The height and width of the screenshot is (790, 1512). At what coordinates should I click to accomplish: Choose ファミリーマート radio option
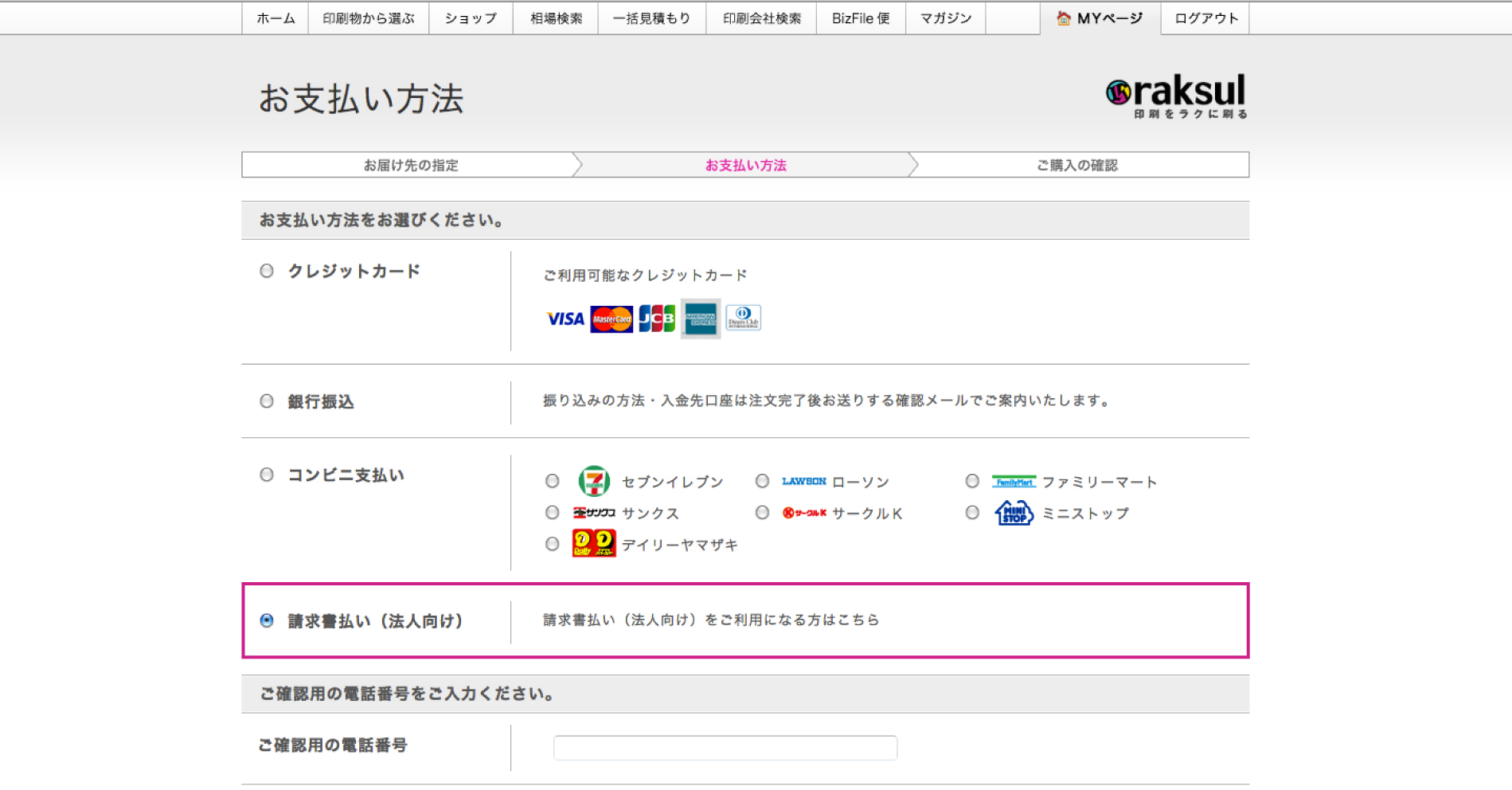tap(972, 481)
